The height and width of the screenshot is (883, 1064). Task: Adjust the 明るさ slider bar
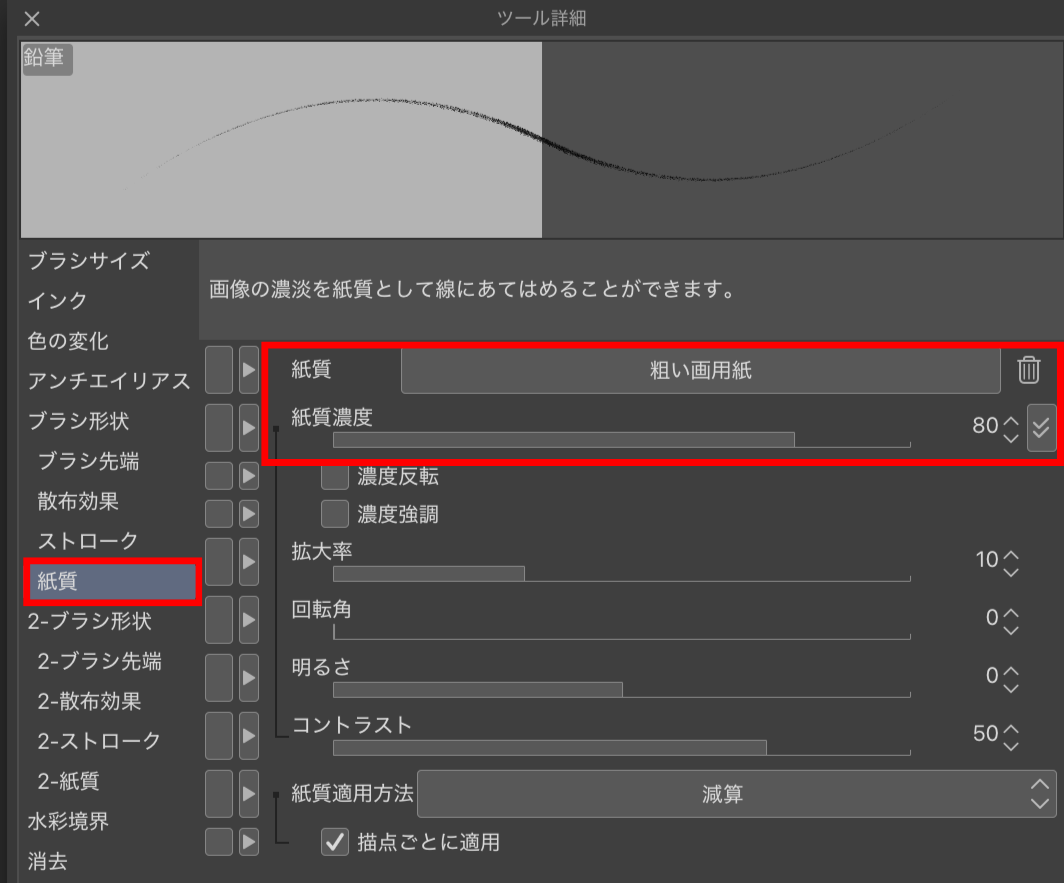click(x=622, y=690)
